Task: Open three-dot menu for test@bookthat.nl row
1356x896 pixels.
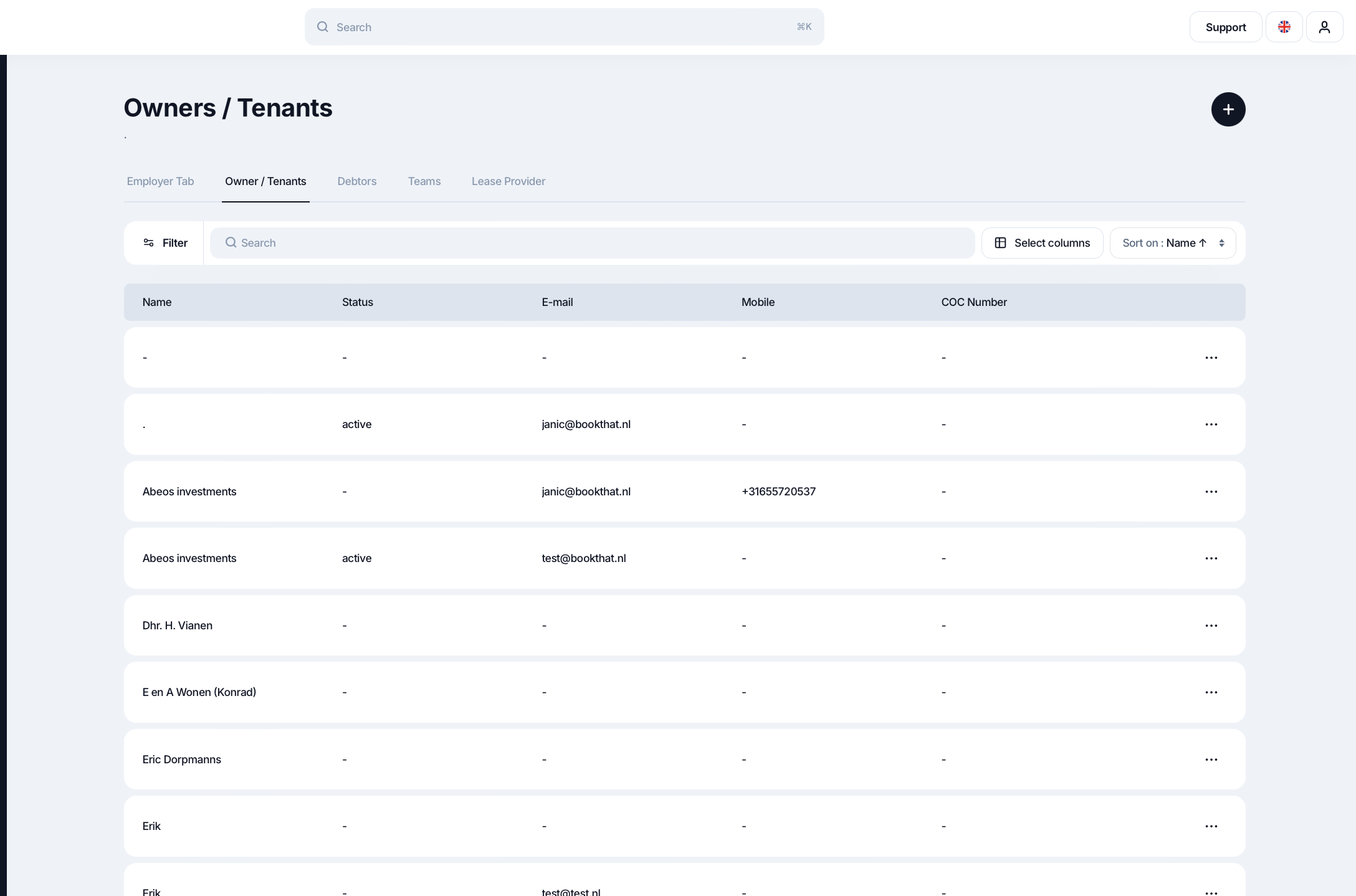Action: (x=1211, y=558)
